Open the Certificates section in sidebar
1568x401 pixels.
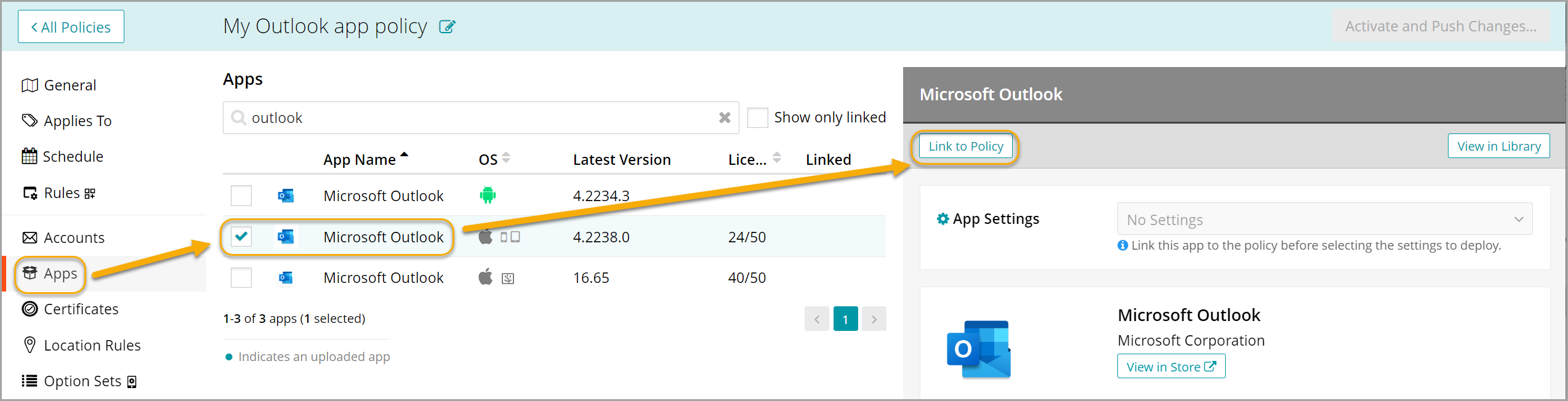click(x=81, y=309)
